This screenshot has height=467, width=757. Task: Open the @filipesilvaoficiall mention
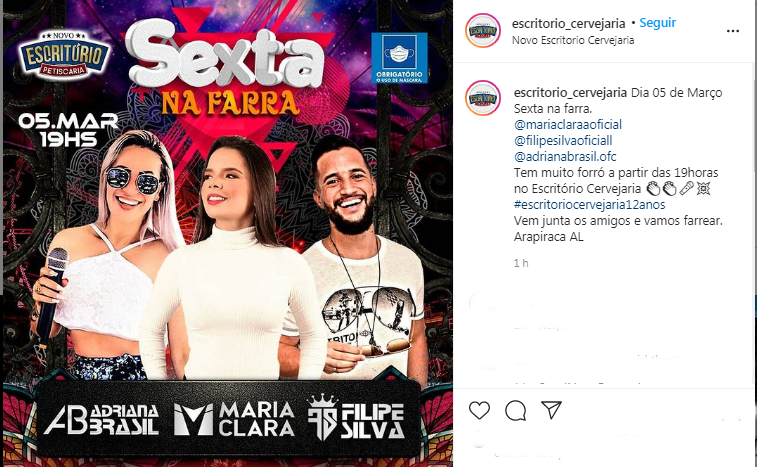[563, 141]
